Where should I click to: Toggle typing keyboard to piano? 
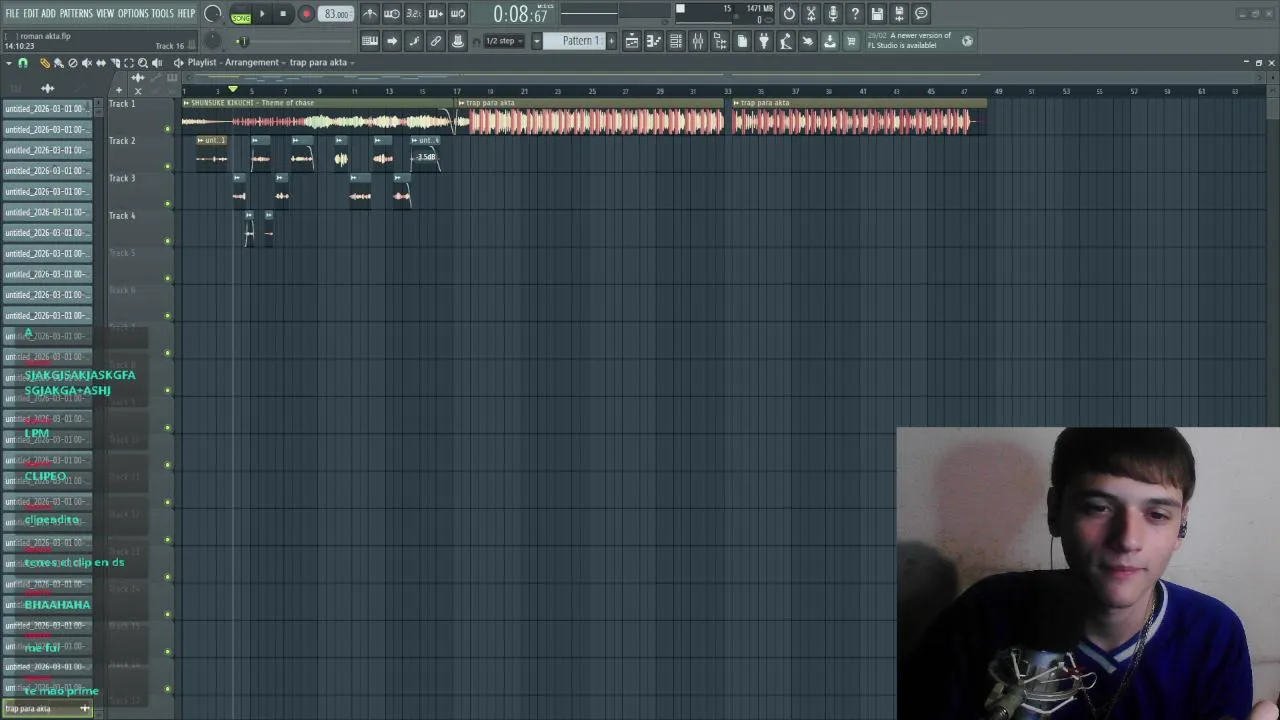[370, 41]
